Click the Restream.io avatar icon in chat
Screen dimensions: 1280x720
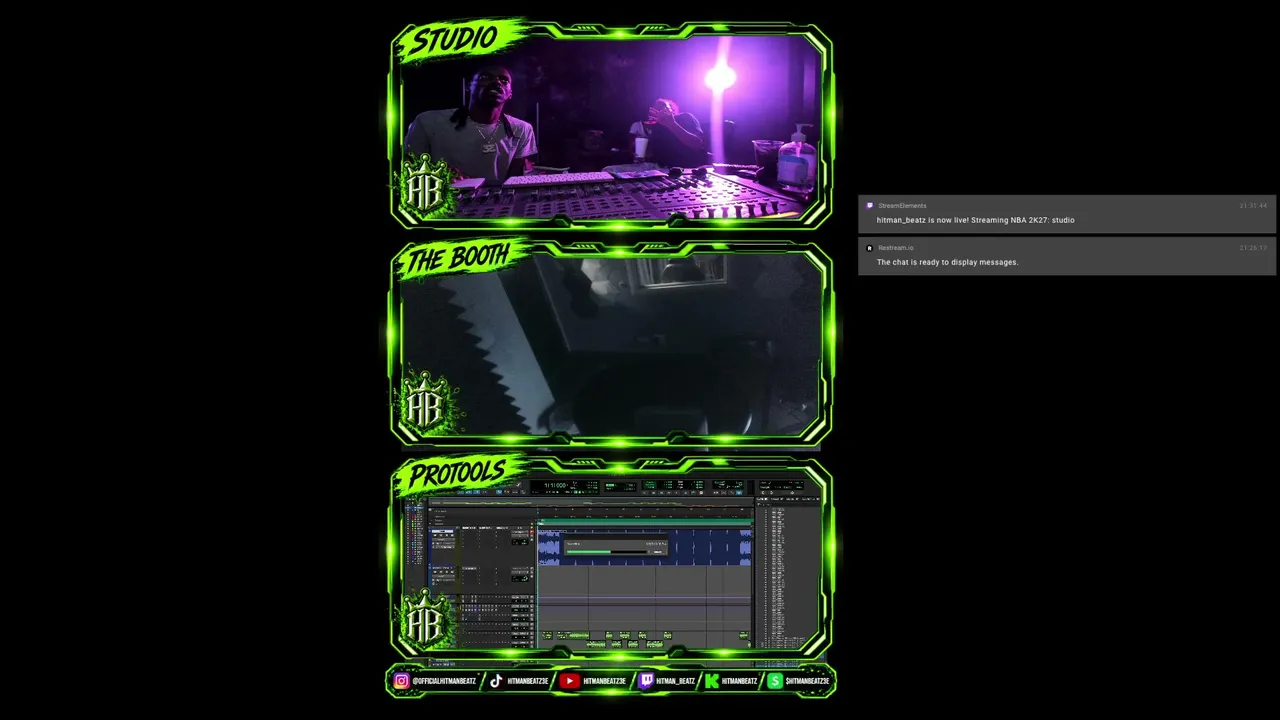pos(869,248)
